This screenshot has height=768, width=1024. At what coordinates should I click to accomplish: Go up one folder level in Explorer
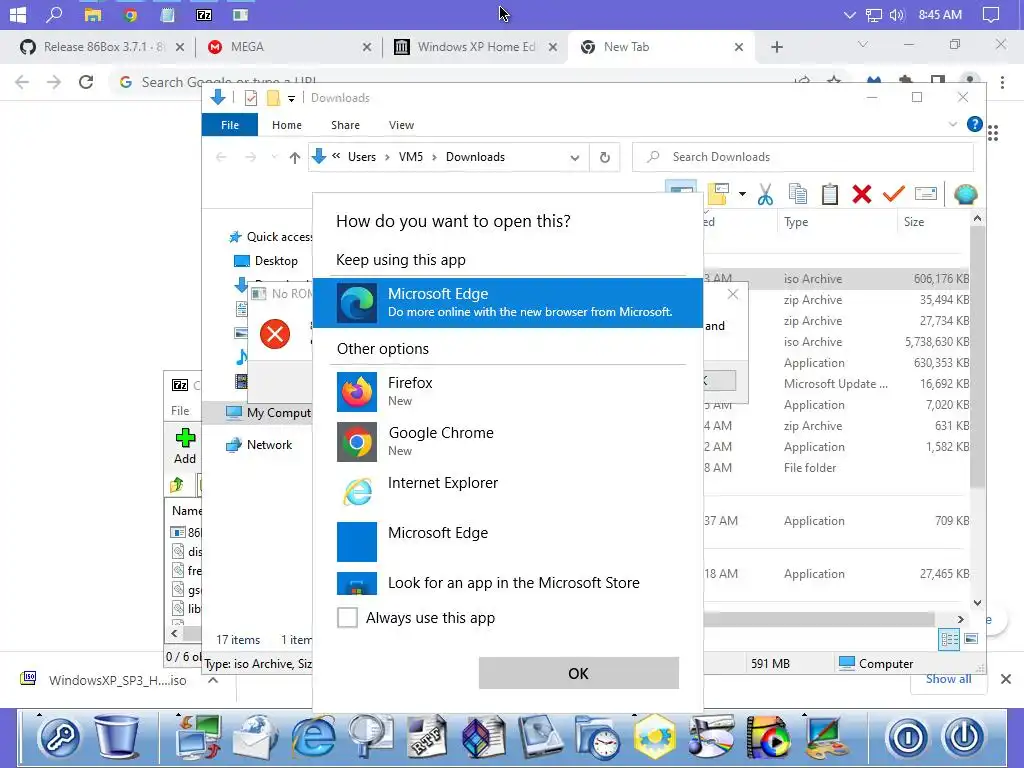[x=295, y=157]
